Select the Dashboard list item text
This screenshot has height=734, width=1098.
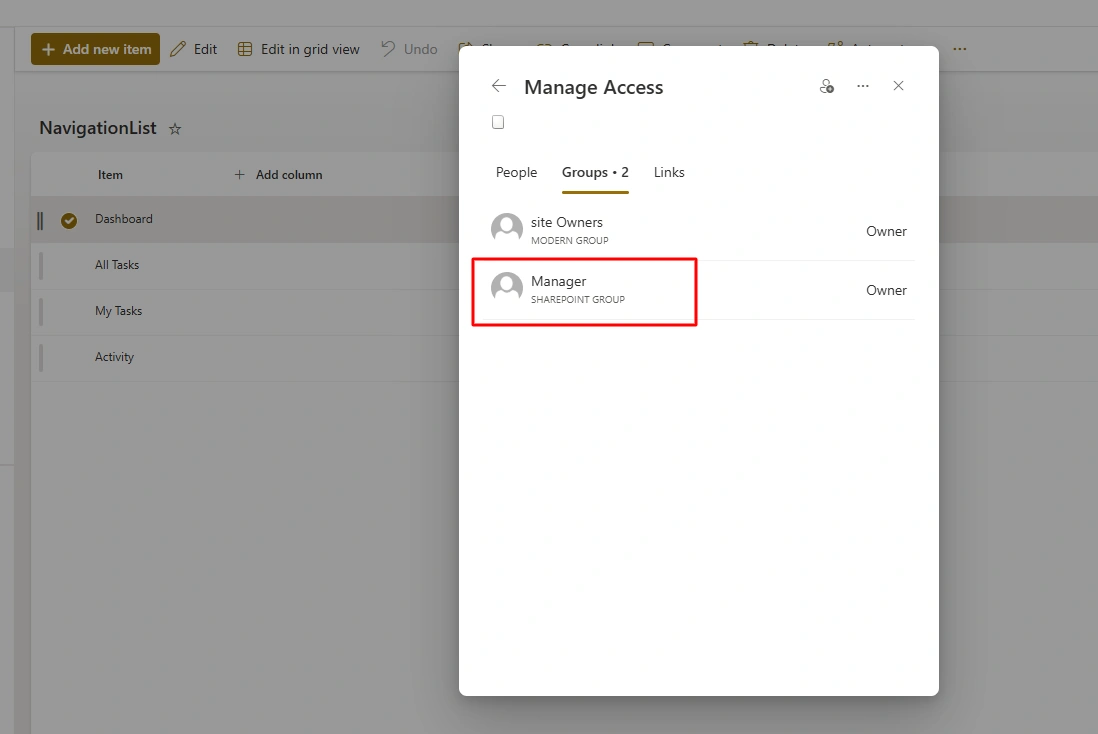click(x=124, y=219)
